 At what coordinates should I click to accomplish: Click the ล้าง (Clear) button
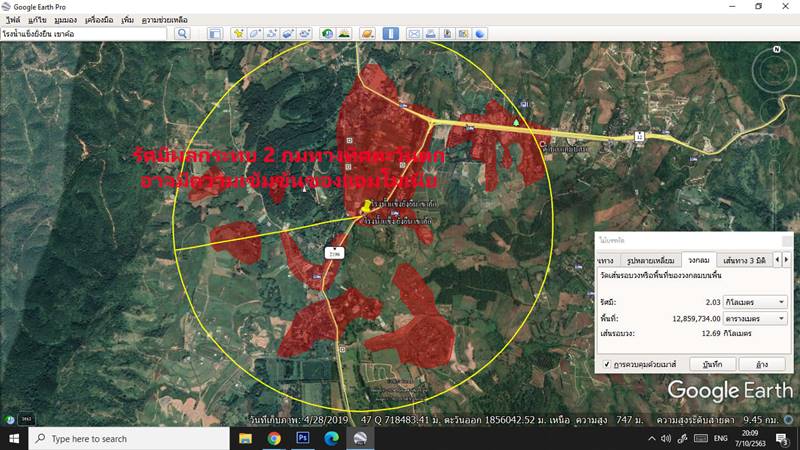coord(762,364)
